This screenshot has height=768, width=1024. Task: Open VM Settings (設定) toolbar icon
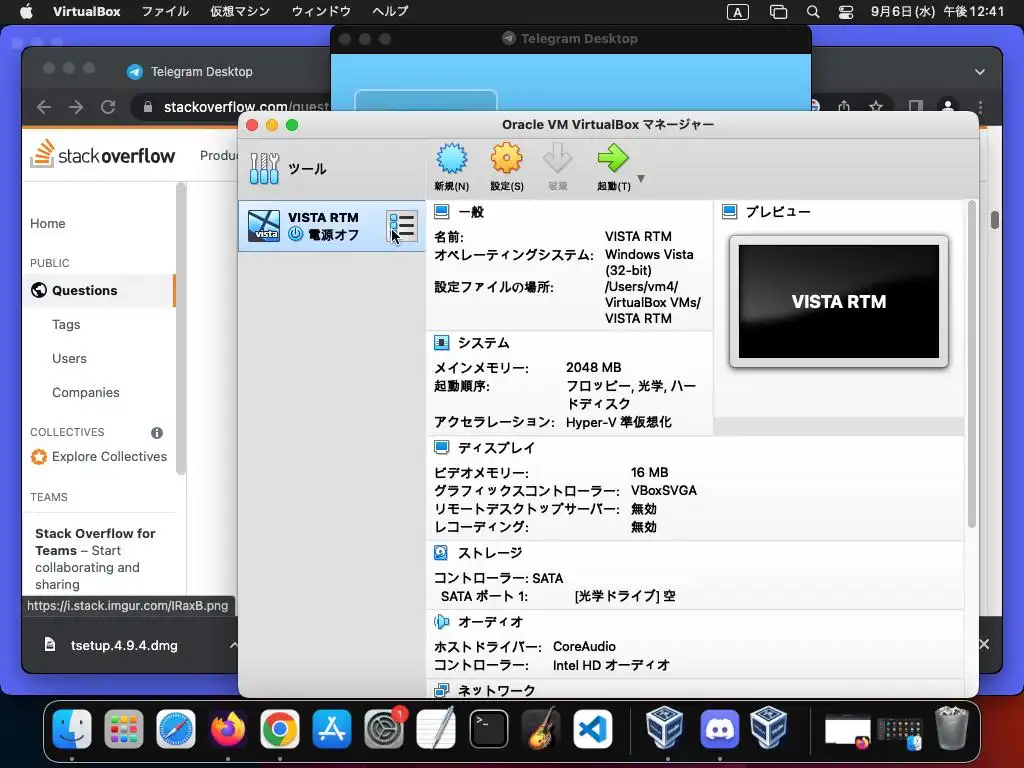click(507, 167)
